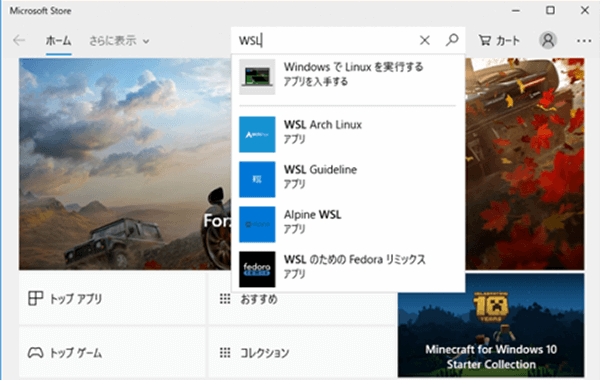
Task: Select the WSL Arch Linux suggestion
Action: click(348, 134)
